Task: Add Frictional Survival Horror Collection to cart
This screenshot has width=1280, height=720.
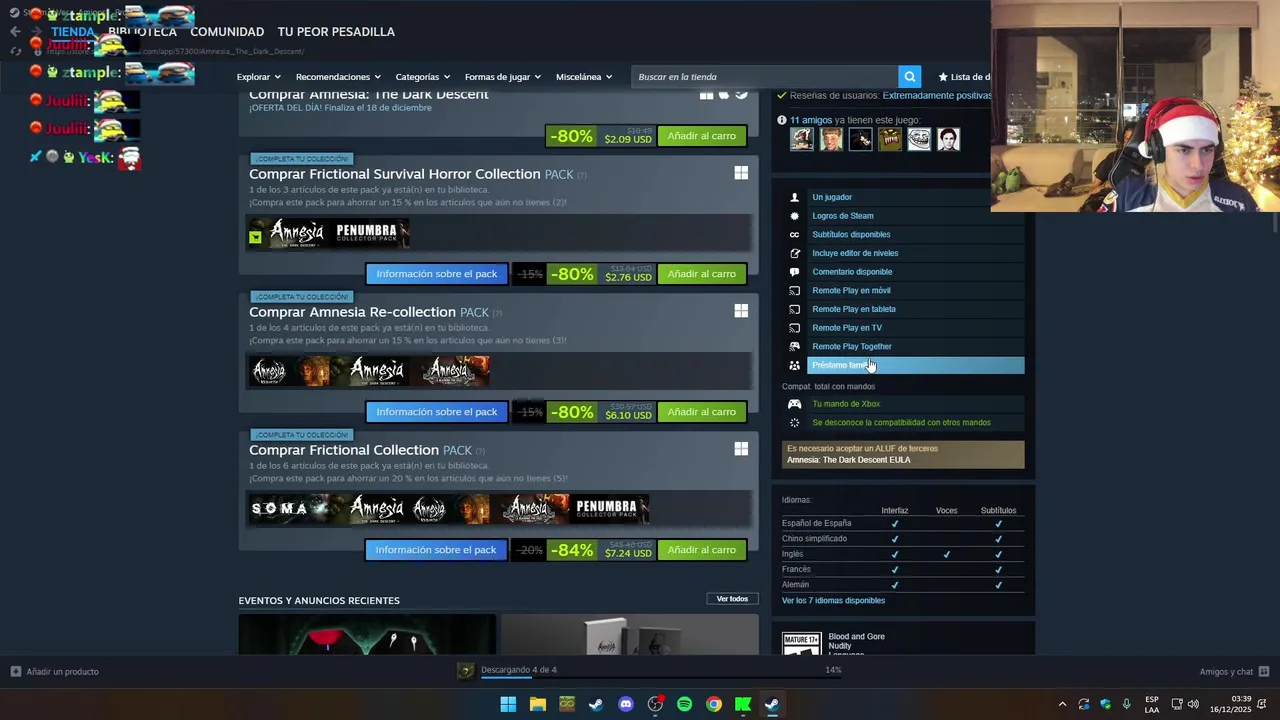Action: tap(701, 274)
